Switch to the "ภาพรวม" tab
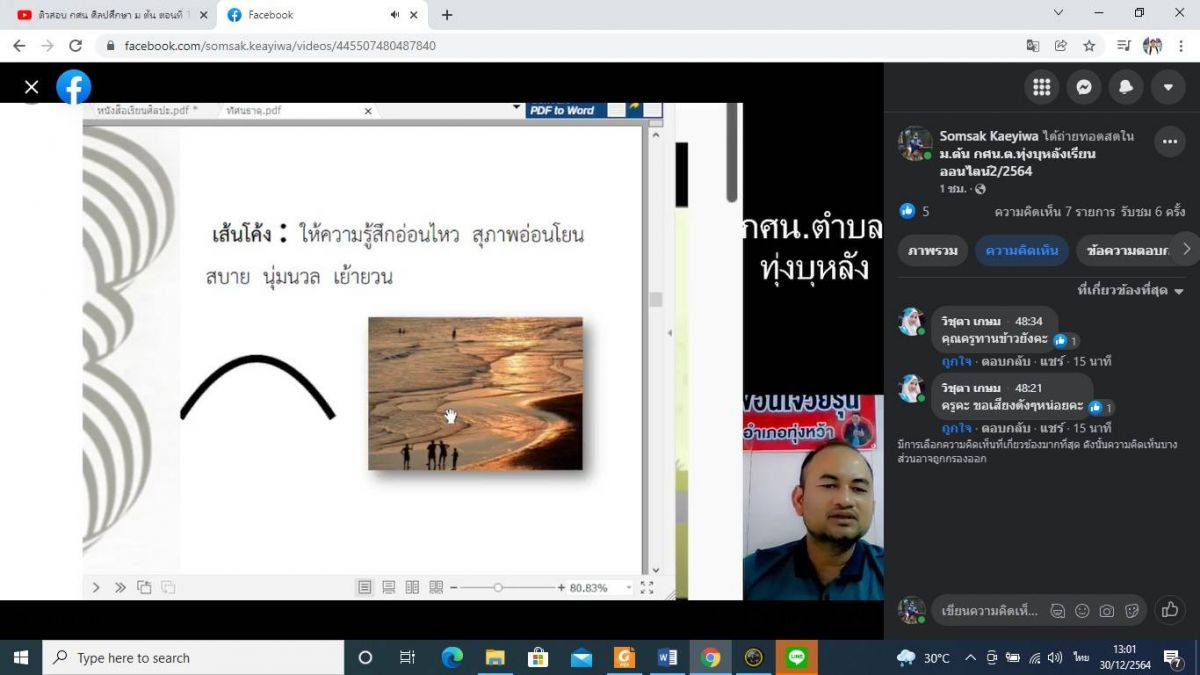Viewport: 1200px width, 675px height. (933, 250)
